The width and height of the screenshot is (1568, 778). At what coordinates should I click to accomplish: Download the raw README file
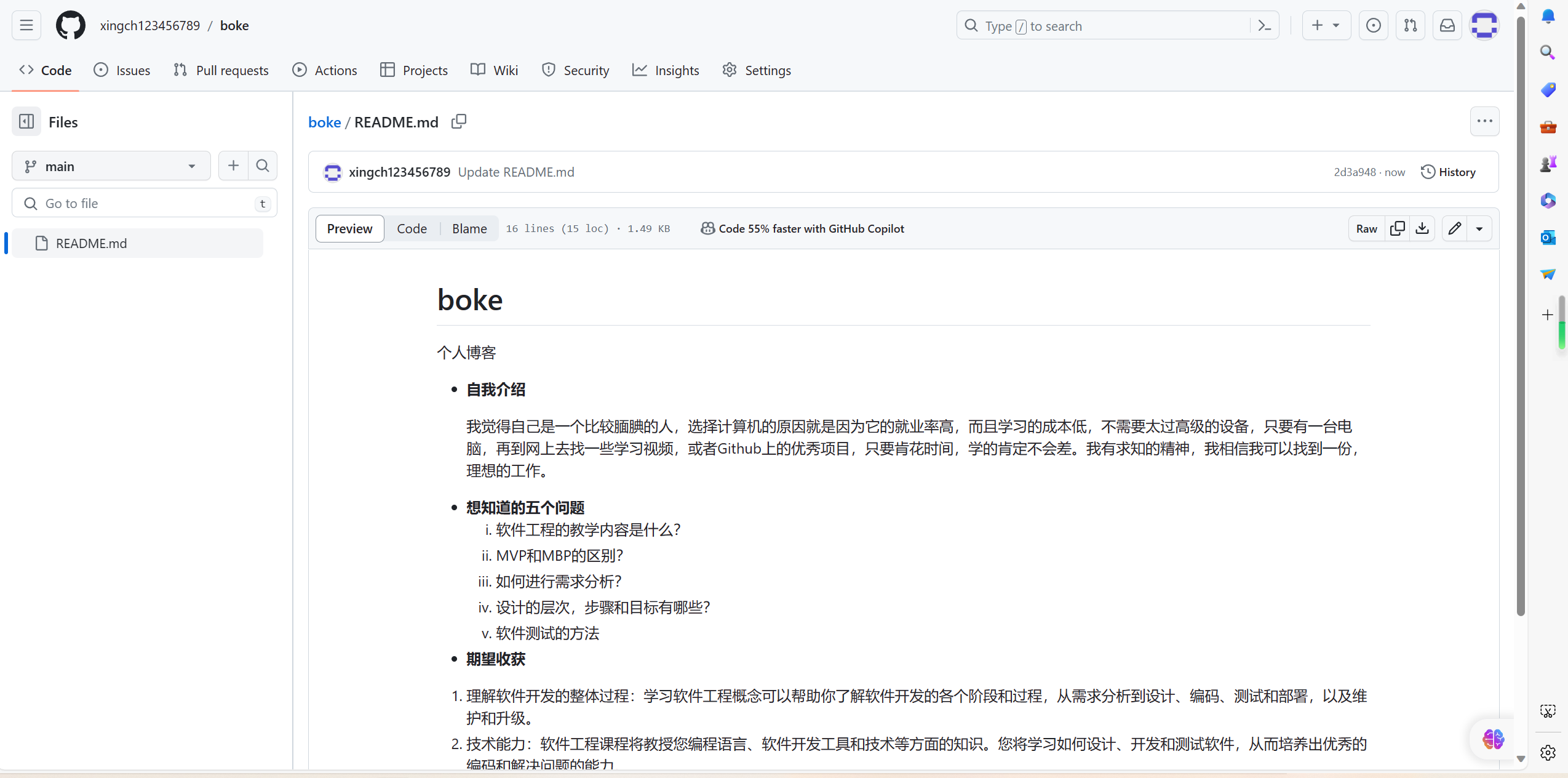tap(1422, 228)
